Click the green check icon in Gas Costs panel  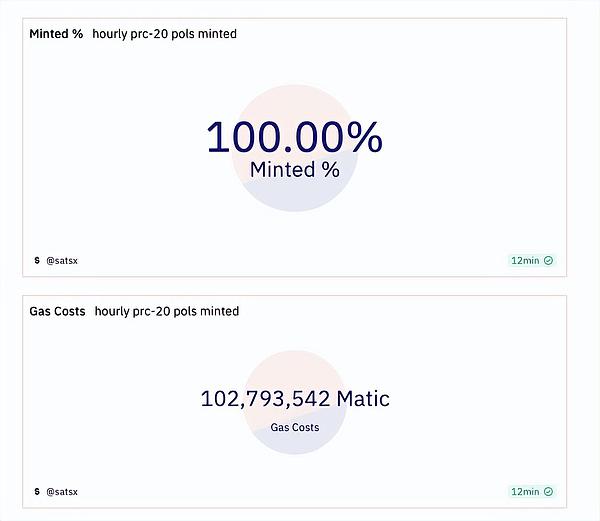[548, 491]
